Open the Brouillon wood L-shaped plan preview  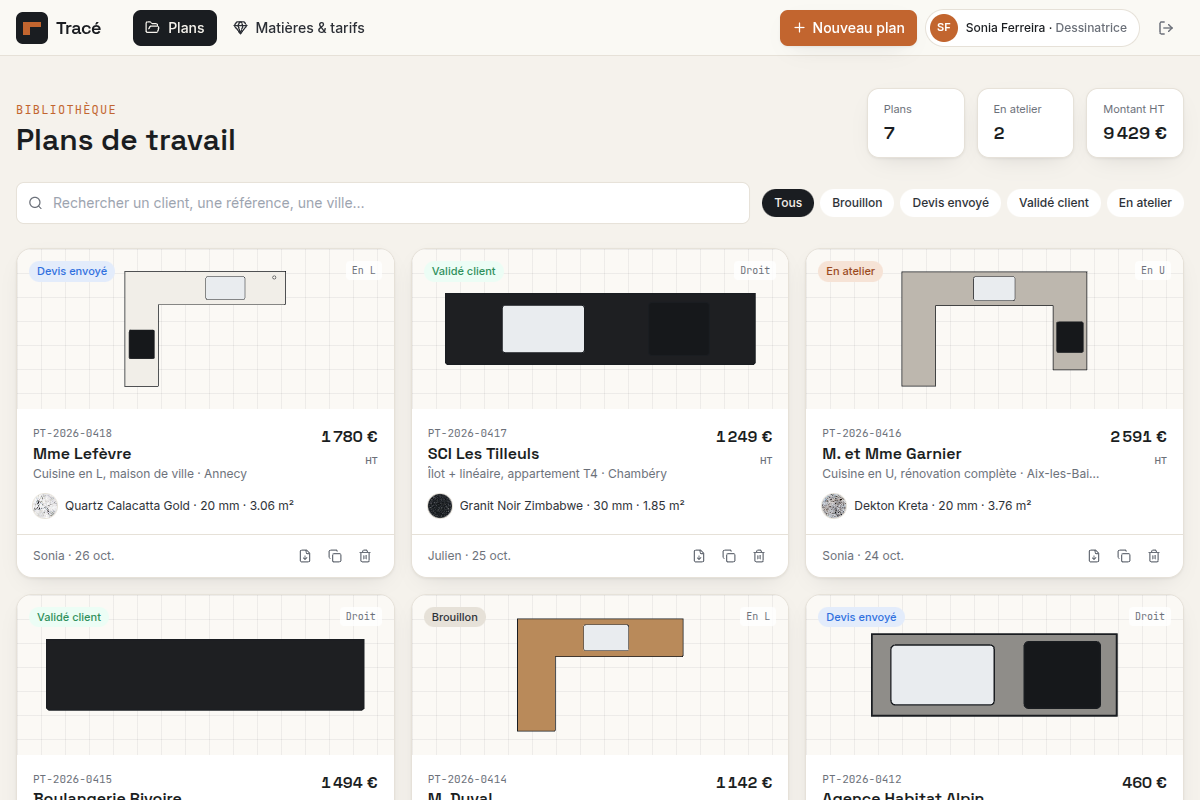tap(600, 675)
